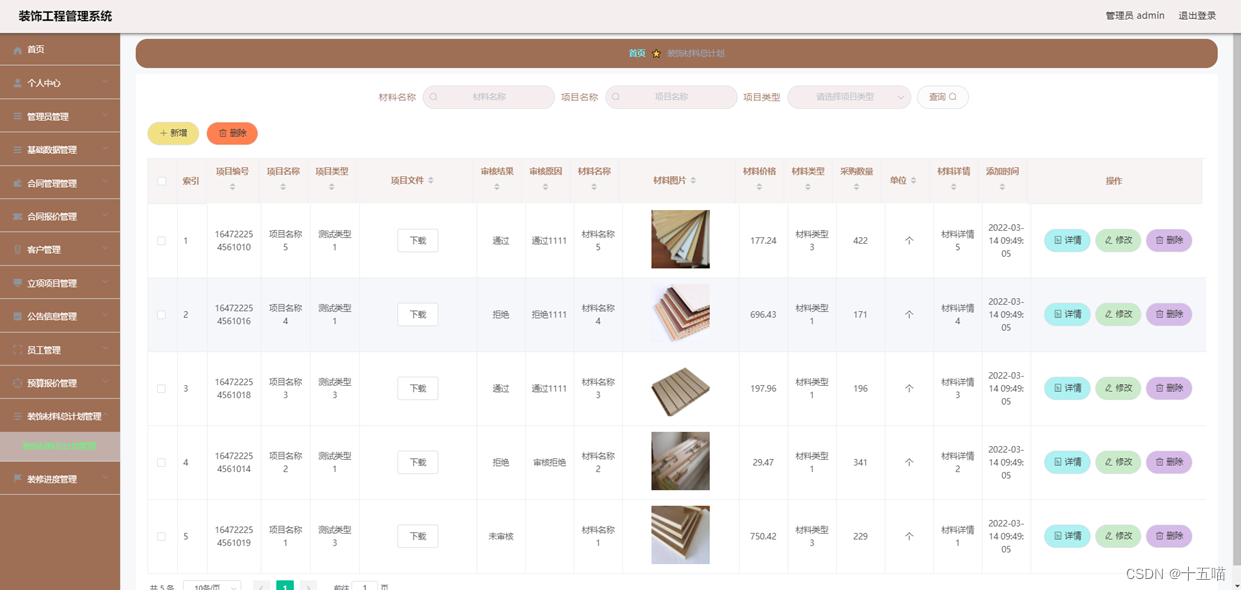Log out via 退出登录
The height and width of the screenshot is (590, 1241).
(1197, 15)
